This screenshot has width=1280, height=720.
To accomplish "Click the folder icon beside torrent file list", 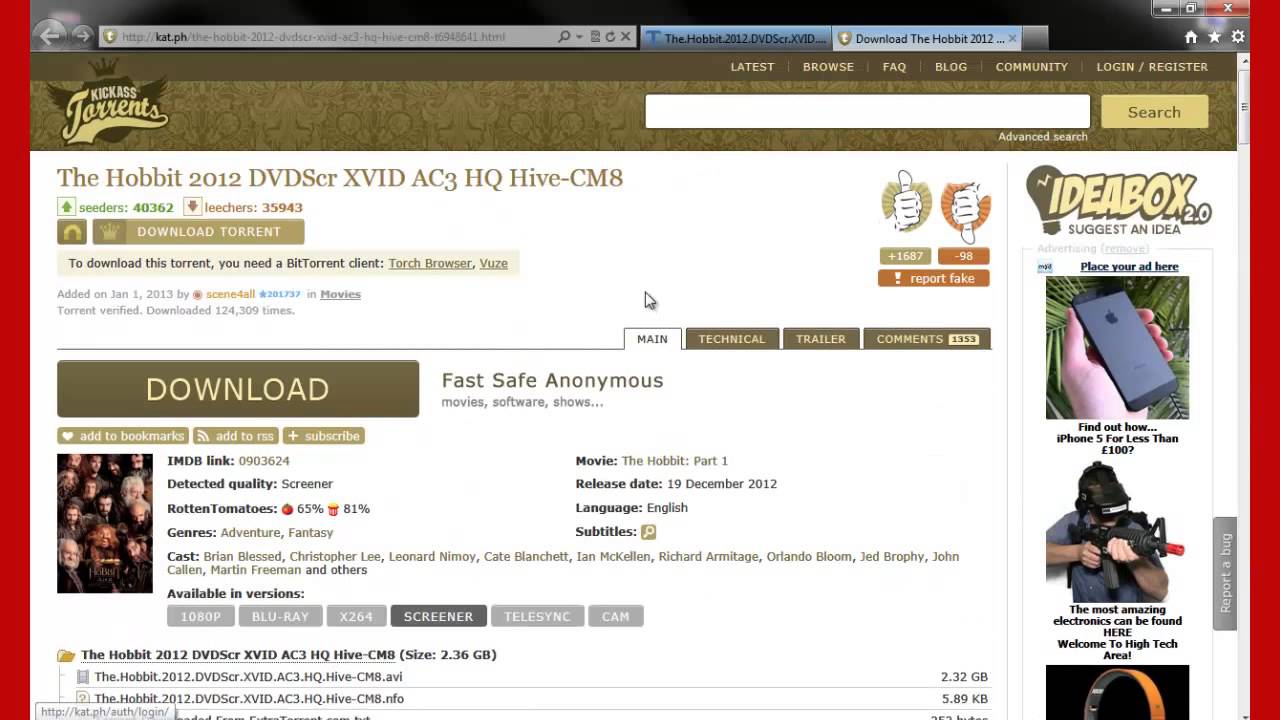I will [66, 656].
